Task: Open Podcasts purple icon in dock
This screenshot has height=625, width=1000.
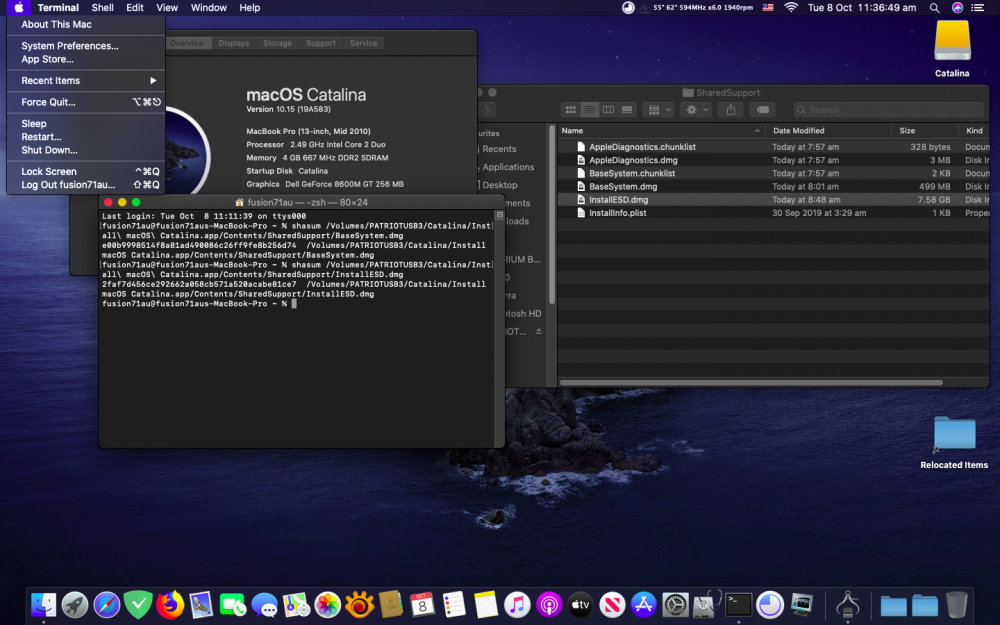Action: click(549, 604)
